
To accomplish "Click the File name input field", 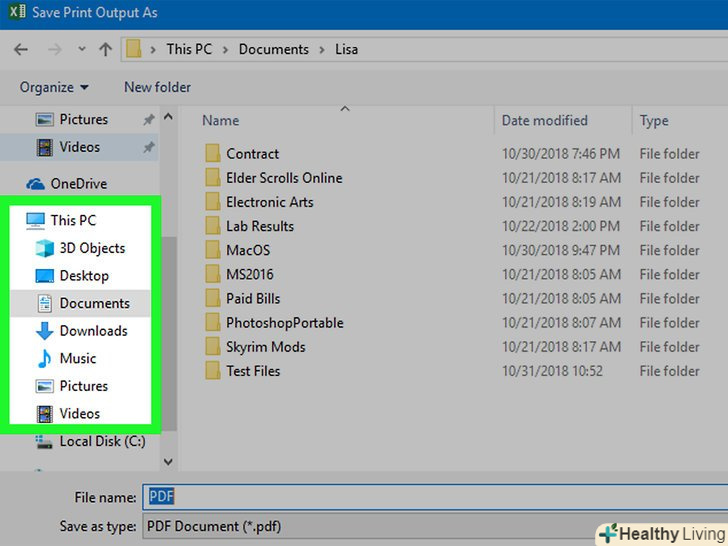I will pyautogui.click(x=435, y=497).
